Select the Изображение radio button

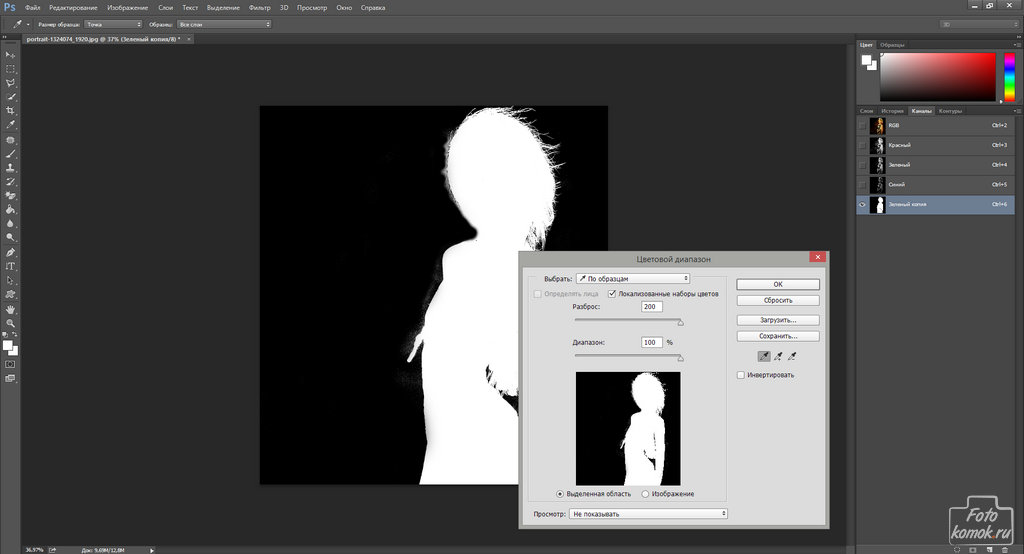click(x=645, y=494)
